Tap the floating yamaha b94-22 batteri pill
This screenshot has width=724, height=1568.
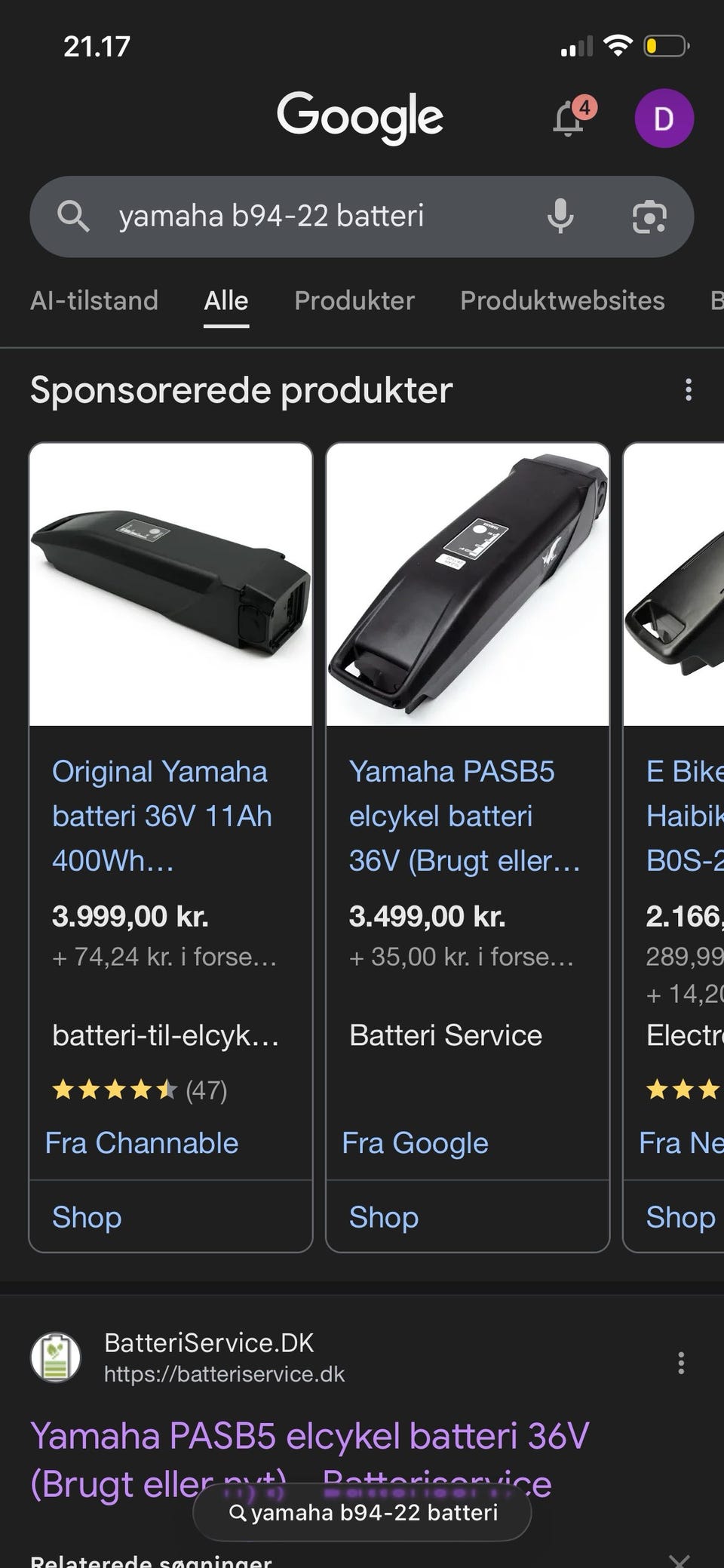(x=362, y=1512)
